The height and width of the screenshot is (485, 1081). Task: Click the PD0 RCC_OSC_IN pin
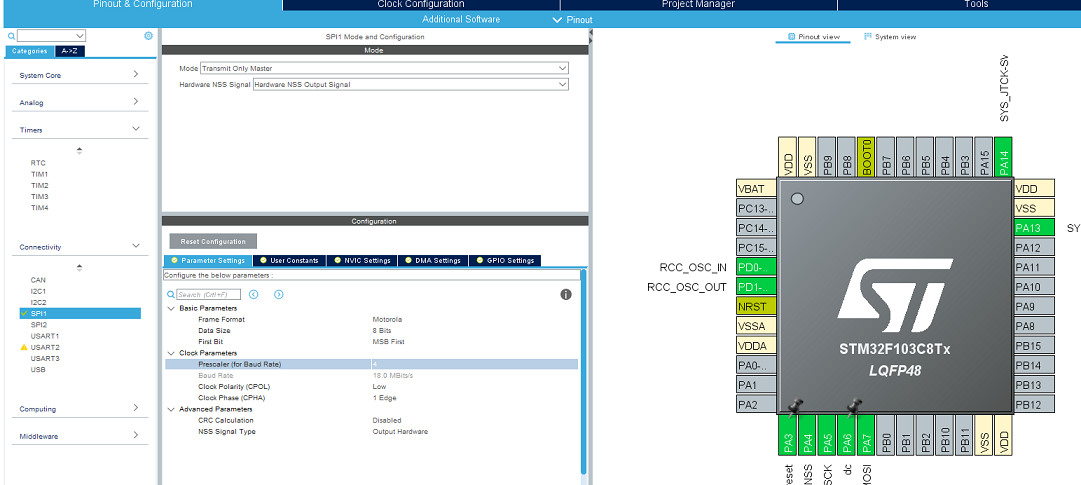tap(756, 267)
